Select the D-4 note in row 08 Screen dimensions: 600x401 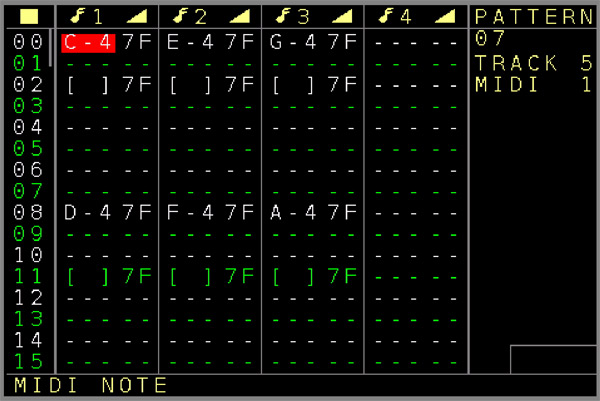point(88,212)
